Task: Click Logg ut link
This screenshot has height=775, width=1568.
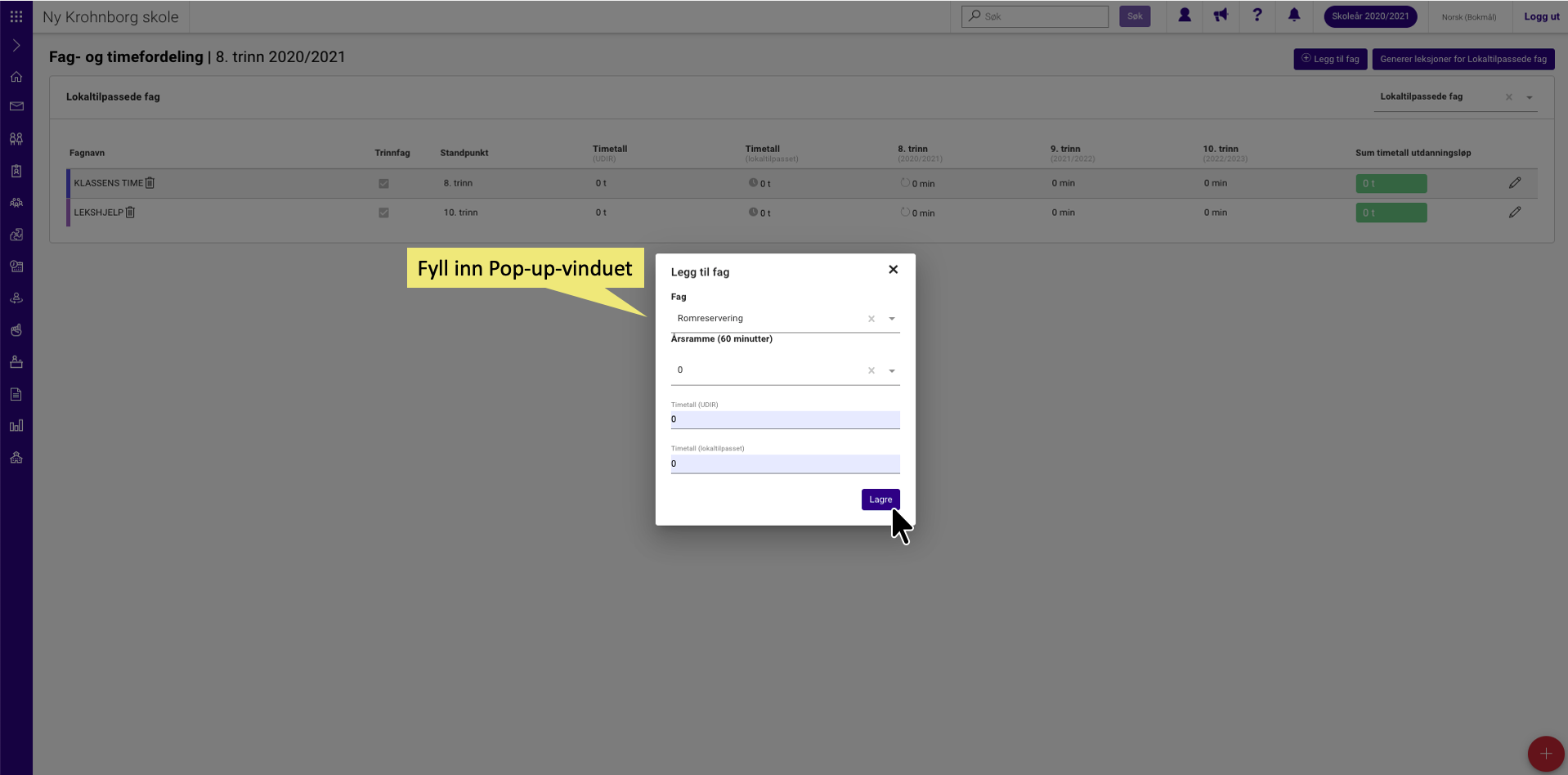Action: coord(1542,16)
